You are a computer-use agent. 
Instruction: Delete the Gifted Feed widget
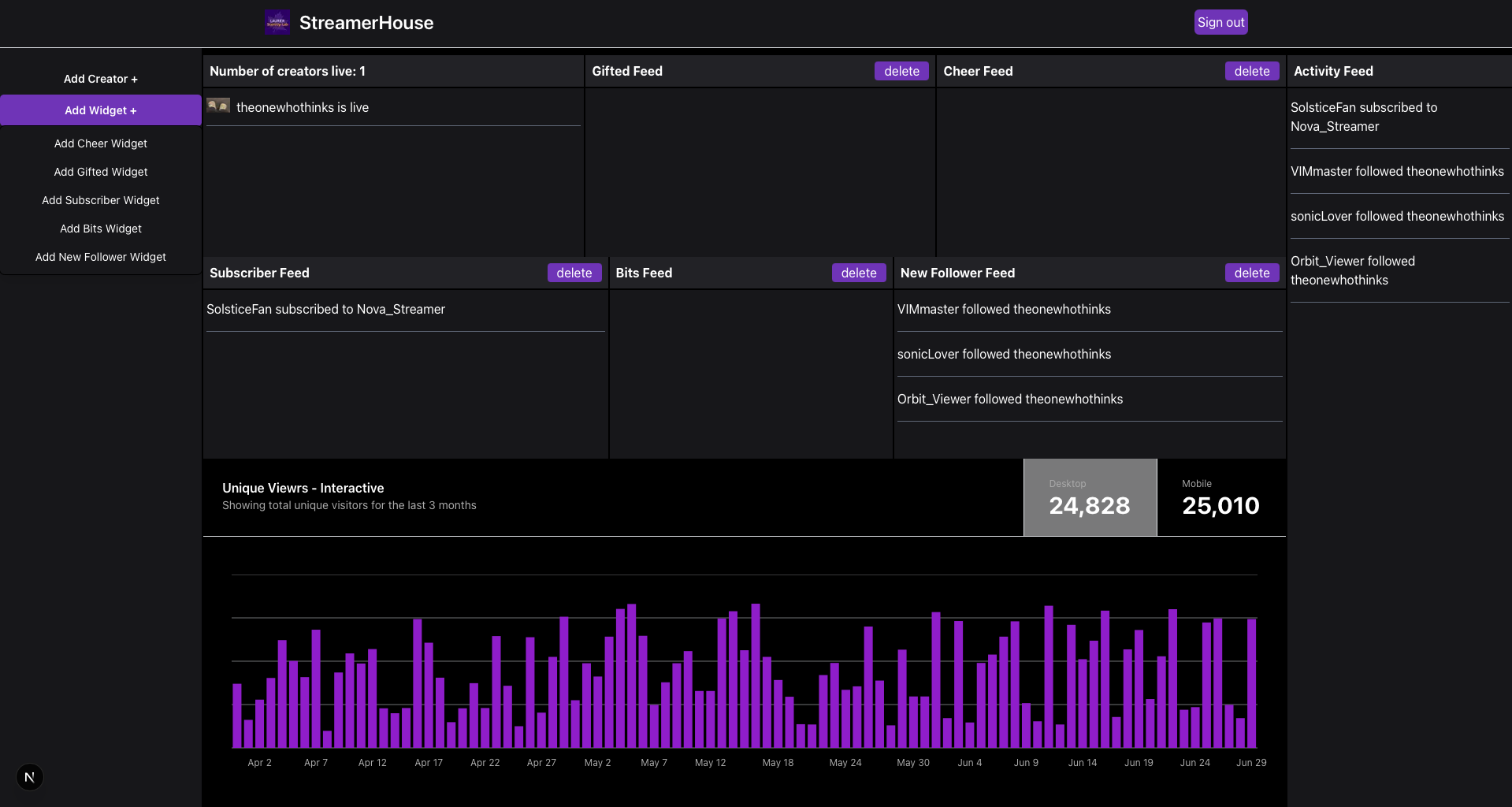(x=901, y=71)
